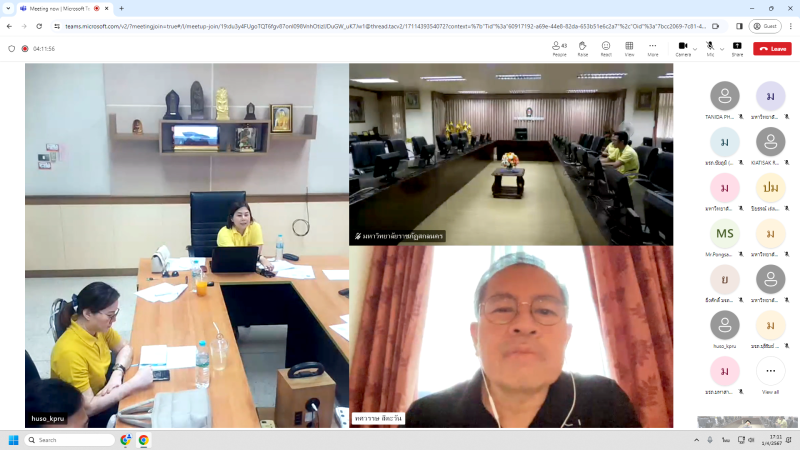Toggle the browser side panel
The height and width of the screenshot is (450, 800).
click(x=739, y=26)
